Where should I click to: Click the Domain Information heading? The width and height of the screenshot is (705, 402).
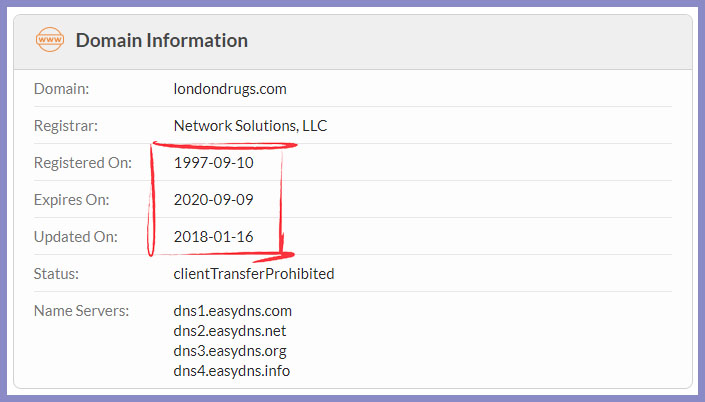161,40
